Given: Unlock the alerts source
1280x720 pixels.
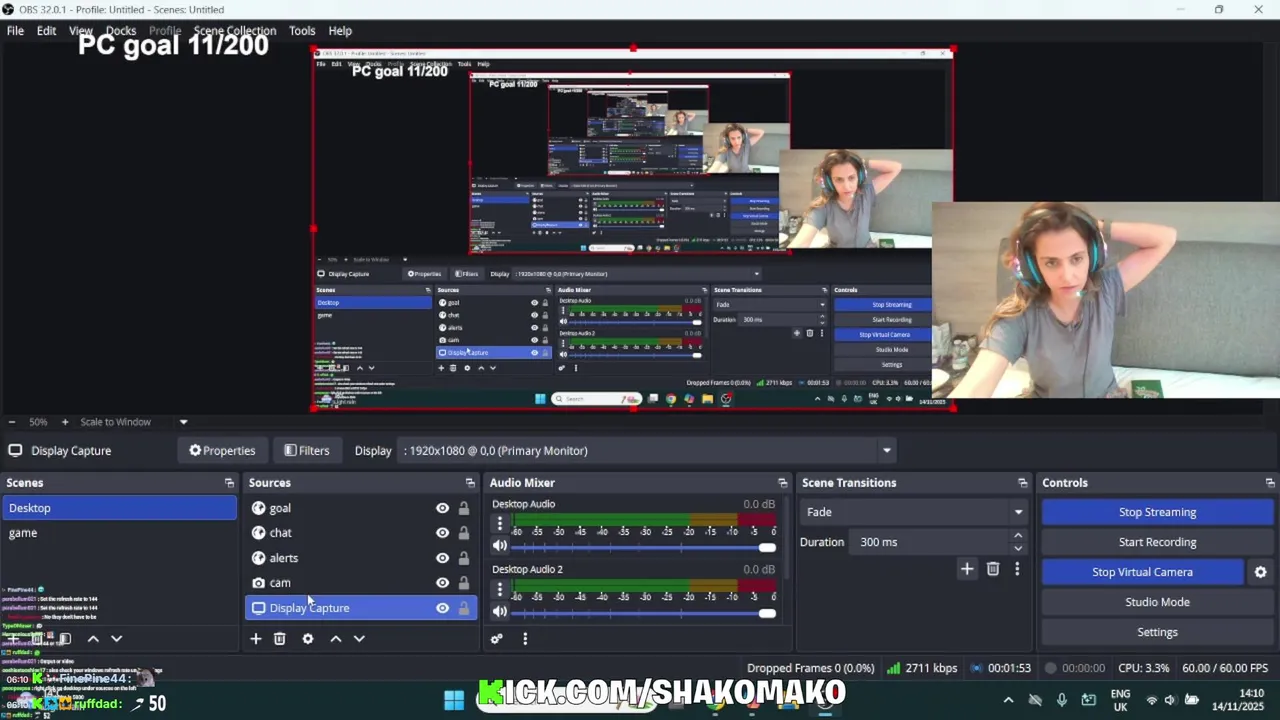Looking at the screenshot, I should [x=464, y=558].
